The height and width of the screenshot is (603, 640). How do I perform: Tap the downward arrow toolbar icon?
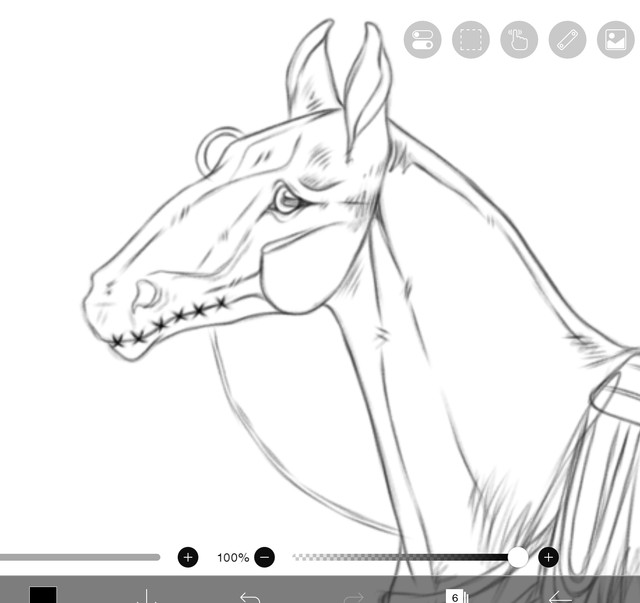pos(146,596)
